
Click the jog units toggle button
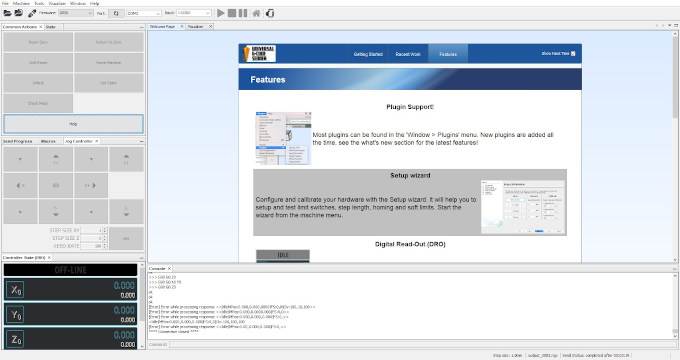[126, 238]
